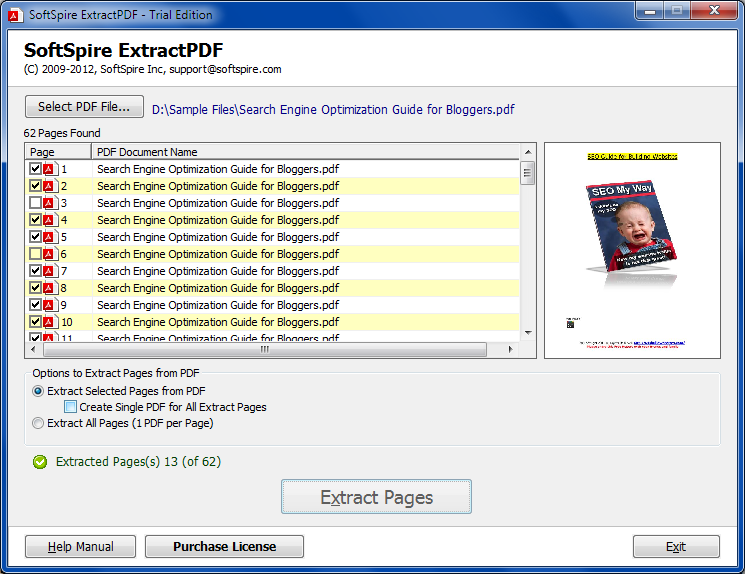Screen dimensions: 745x574
Task: Click the PDF icon beside page 10
Action: (x=49, y=322)
